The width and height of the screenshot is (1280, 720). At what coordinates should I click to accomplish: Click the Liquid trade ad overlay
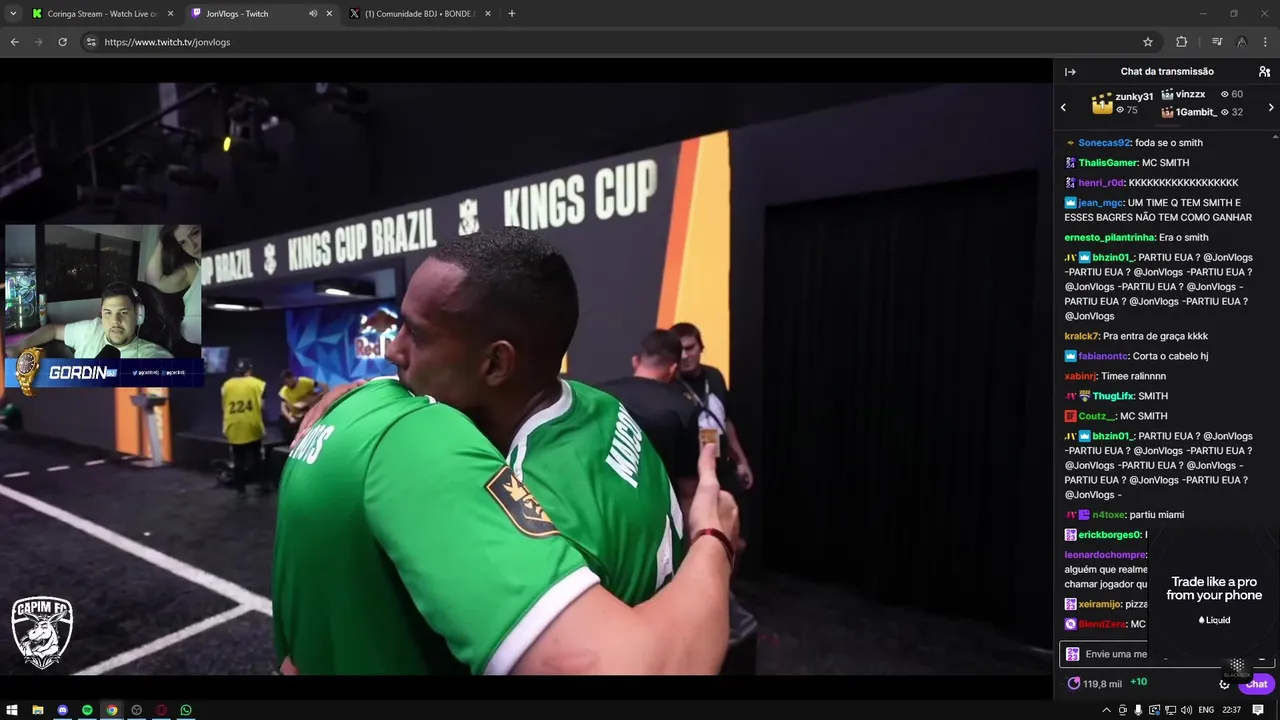pyautogui.click(x=1214, y=598)
